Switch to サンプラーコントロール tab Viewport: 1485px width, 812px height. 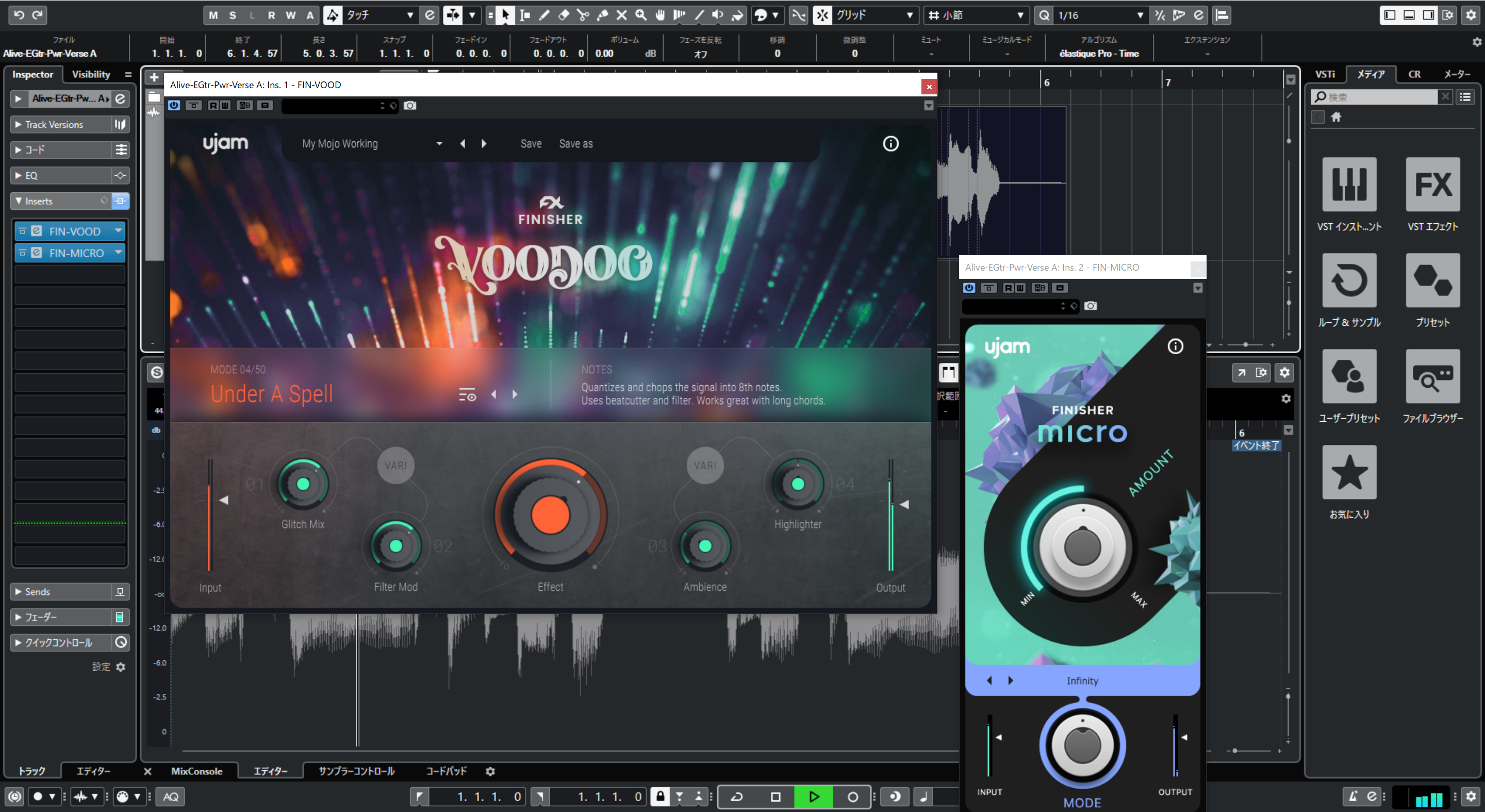[x=356, y=771]
